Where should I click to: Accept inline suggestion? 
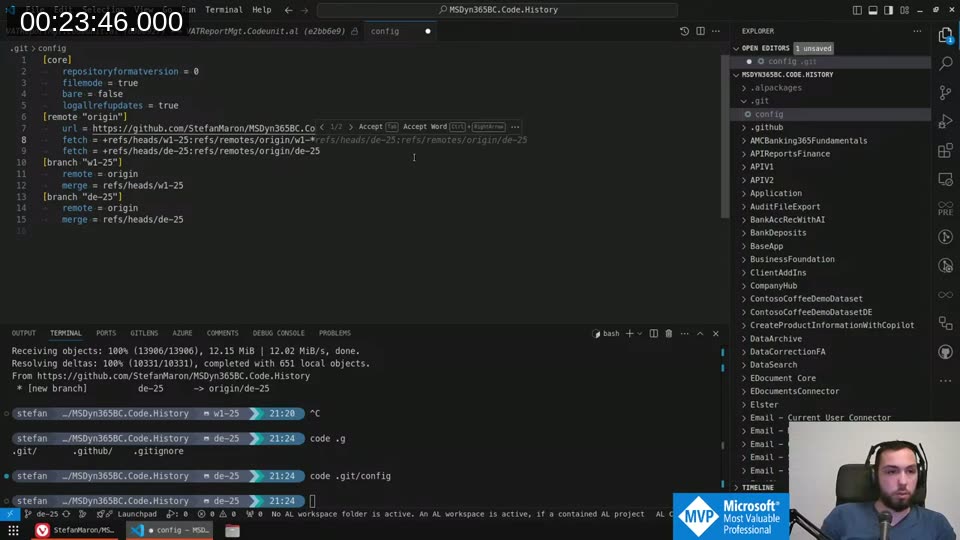pyautogui.click(x=378, y=127)
